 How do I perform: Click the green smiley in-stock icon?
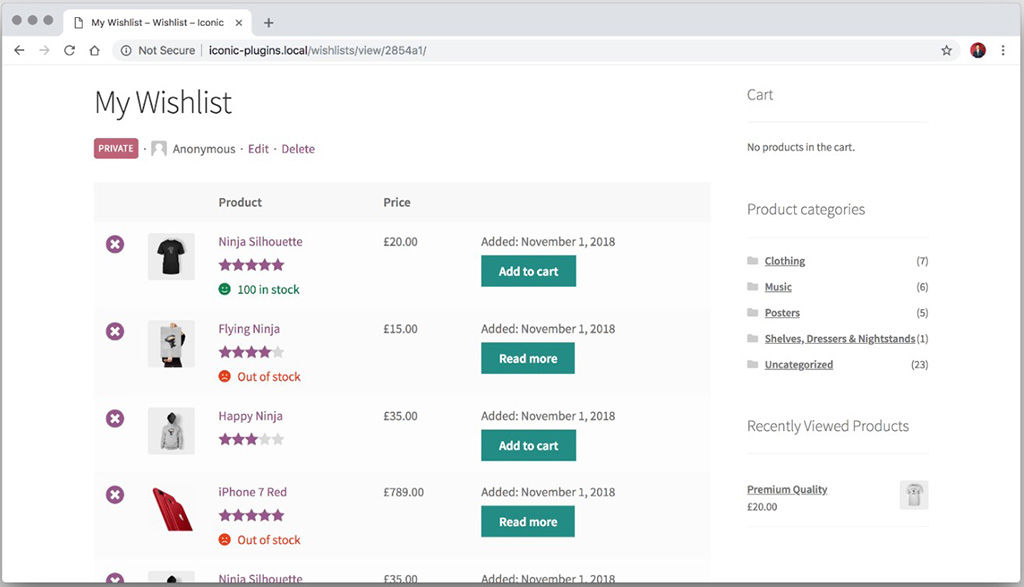[x=225, y=289]
